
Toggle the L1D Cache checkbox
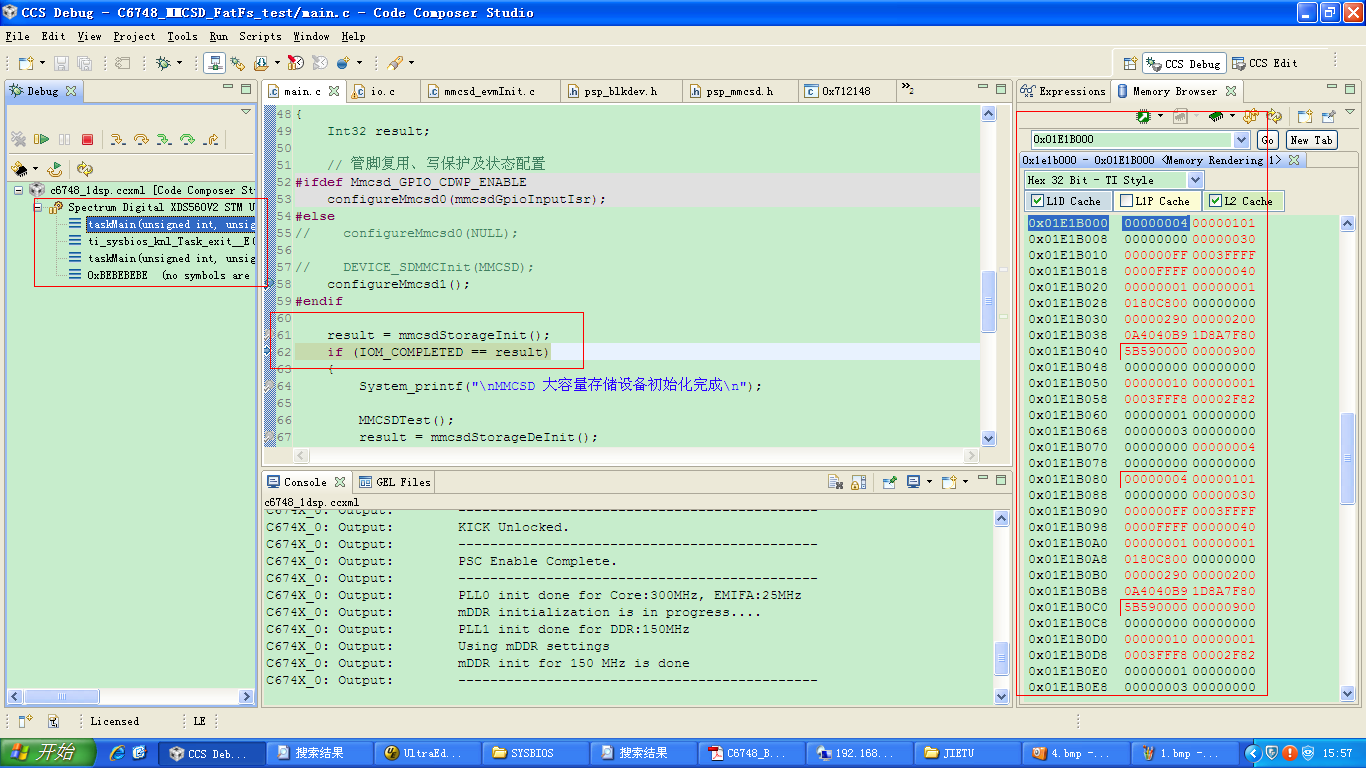pos(1037,201)
